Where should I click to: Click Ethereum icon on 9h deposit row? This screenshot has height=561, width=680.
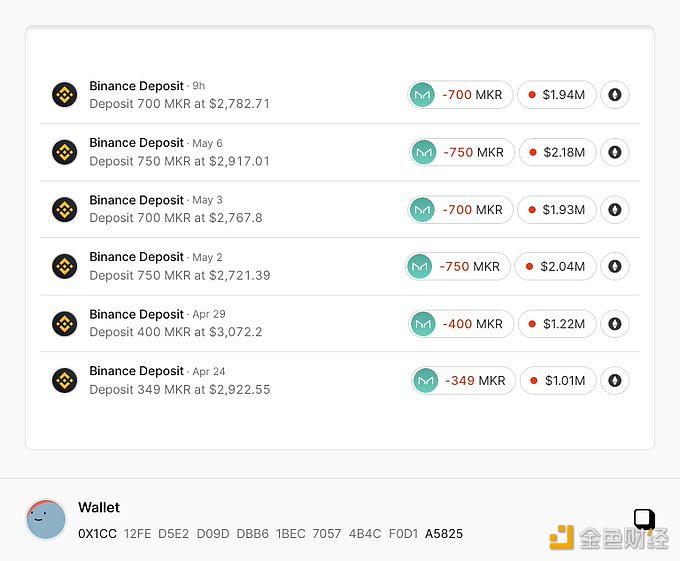click(615, 95)
